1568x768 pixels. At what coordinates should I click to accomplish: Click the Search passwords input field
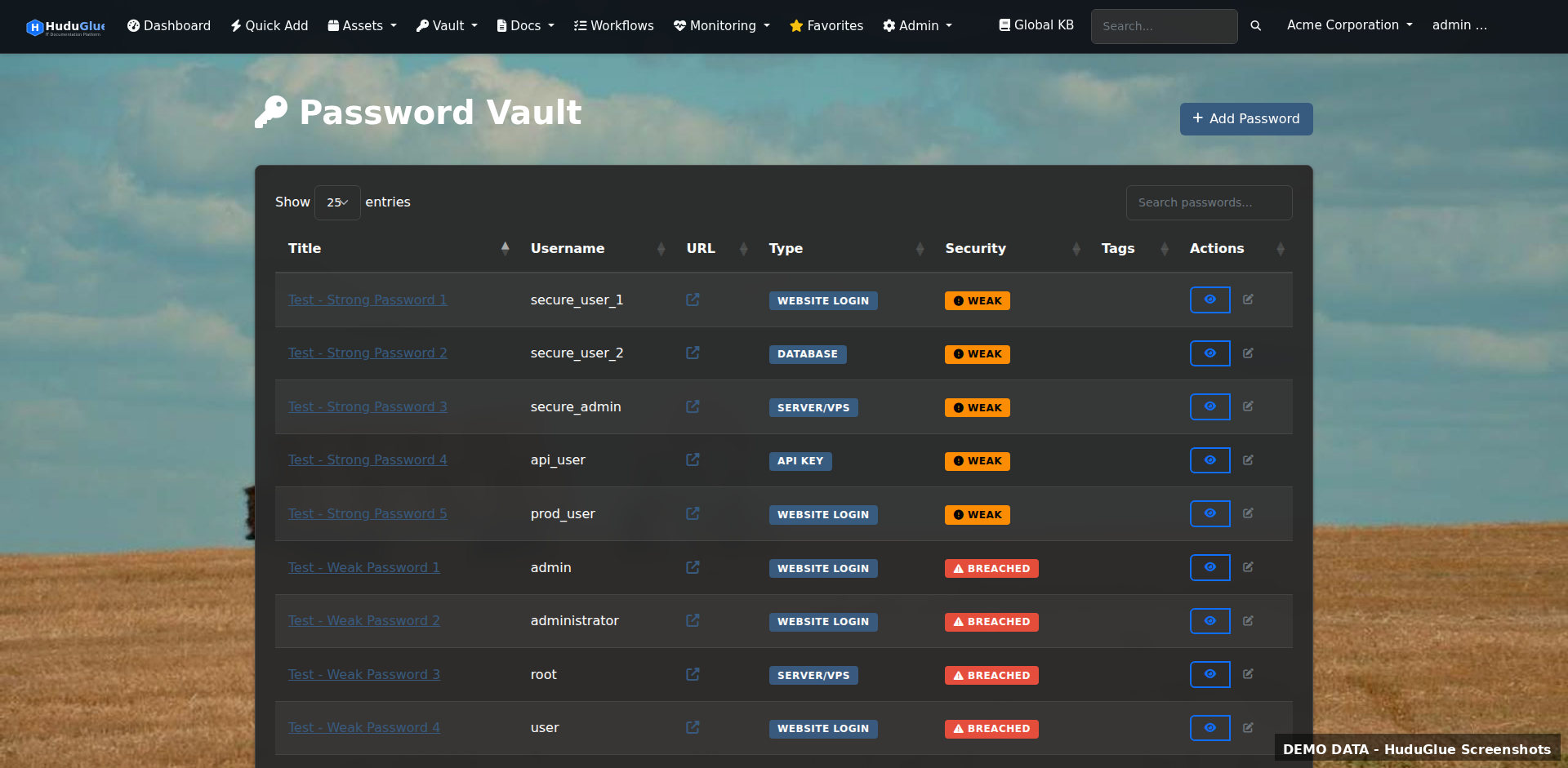pos(1209,202)
